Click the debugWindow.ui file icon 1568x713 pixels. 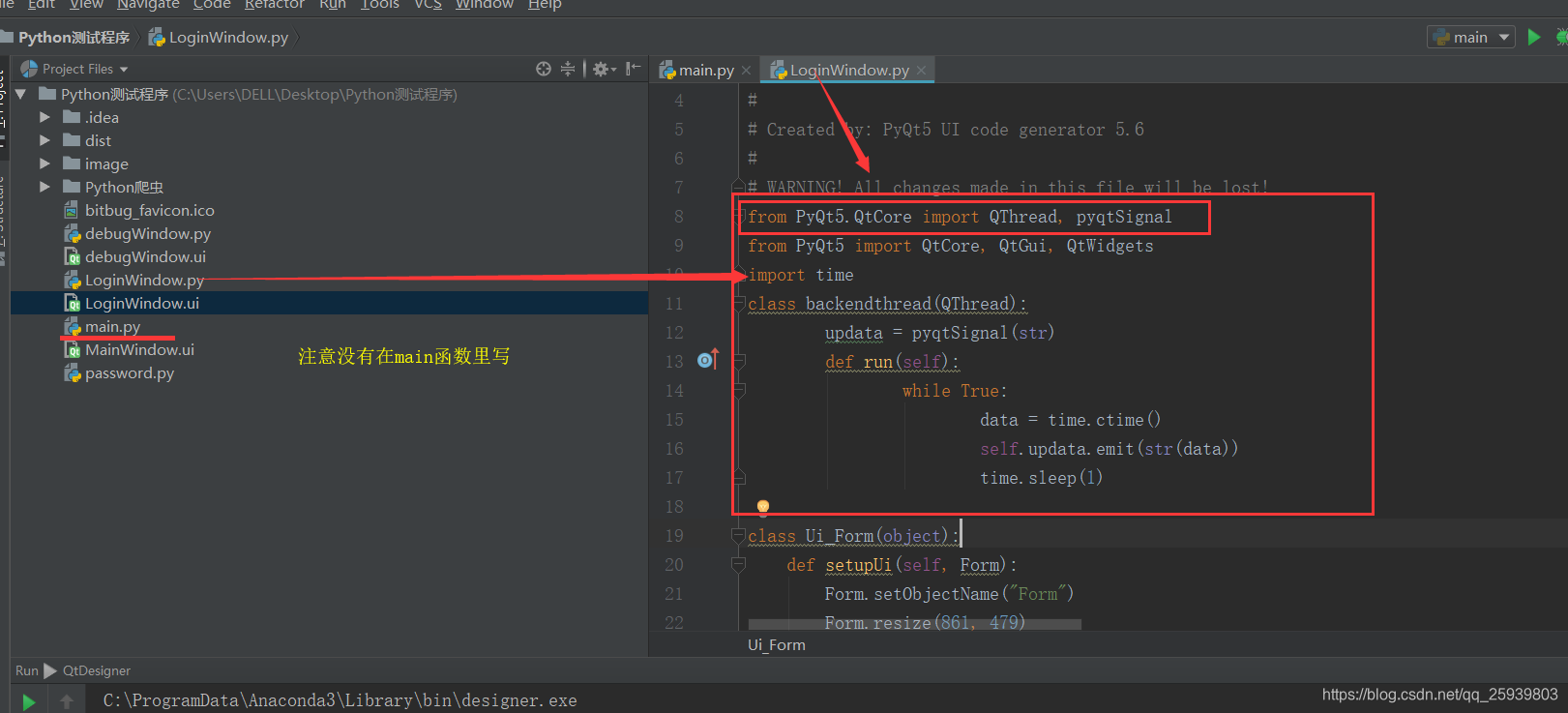pyautogui.click(x=72, y=256)
